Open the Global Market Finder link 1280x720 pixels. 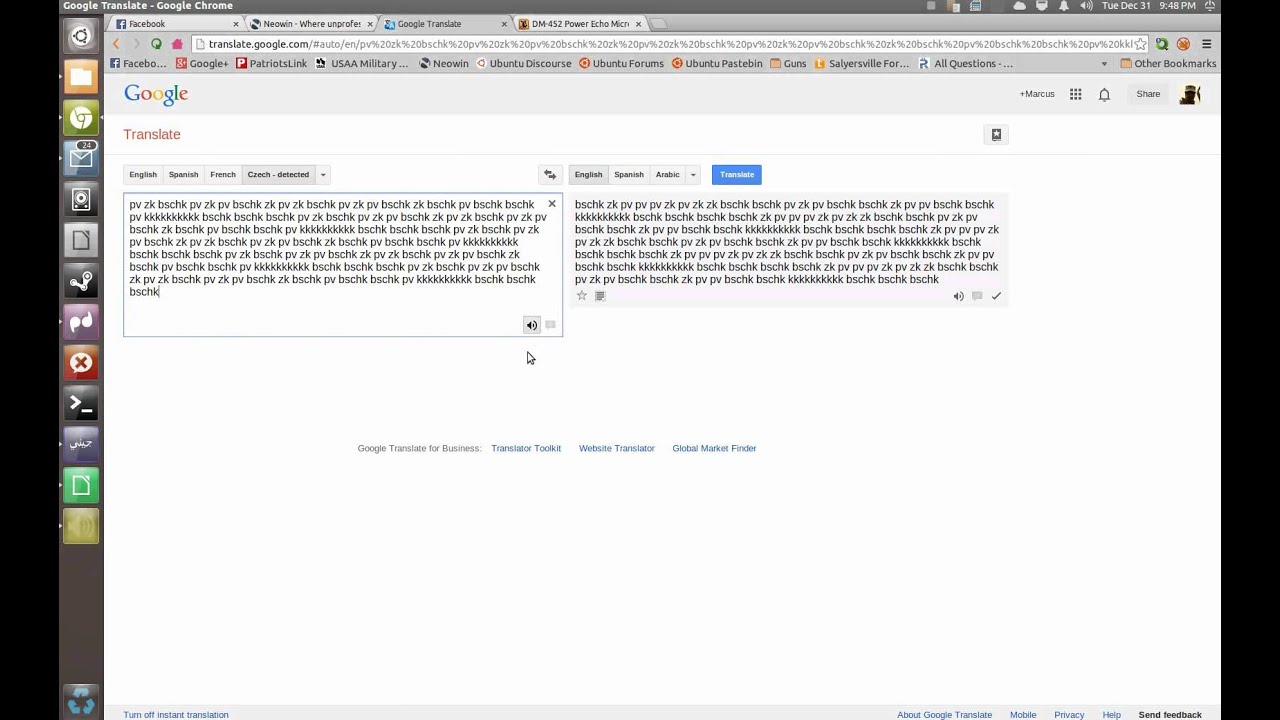(714, 448)
